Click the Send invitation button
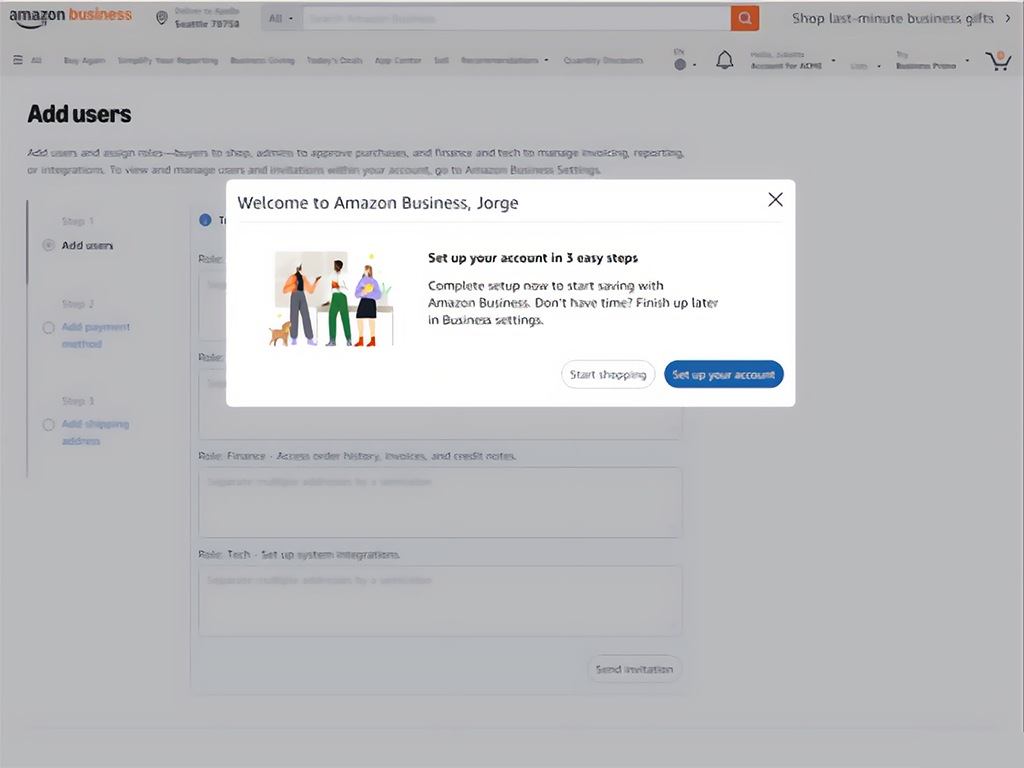The image size is (1024, 768). [634, 669]
